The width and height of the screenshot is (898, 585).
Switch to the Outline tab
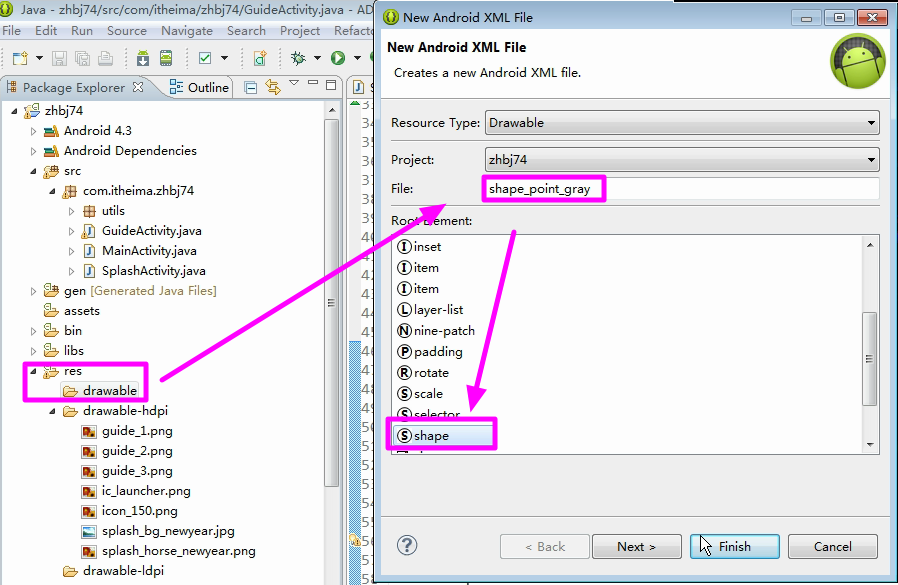(199, 88)
